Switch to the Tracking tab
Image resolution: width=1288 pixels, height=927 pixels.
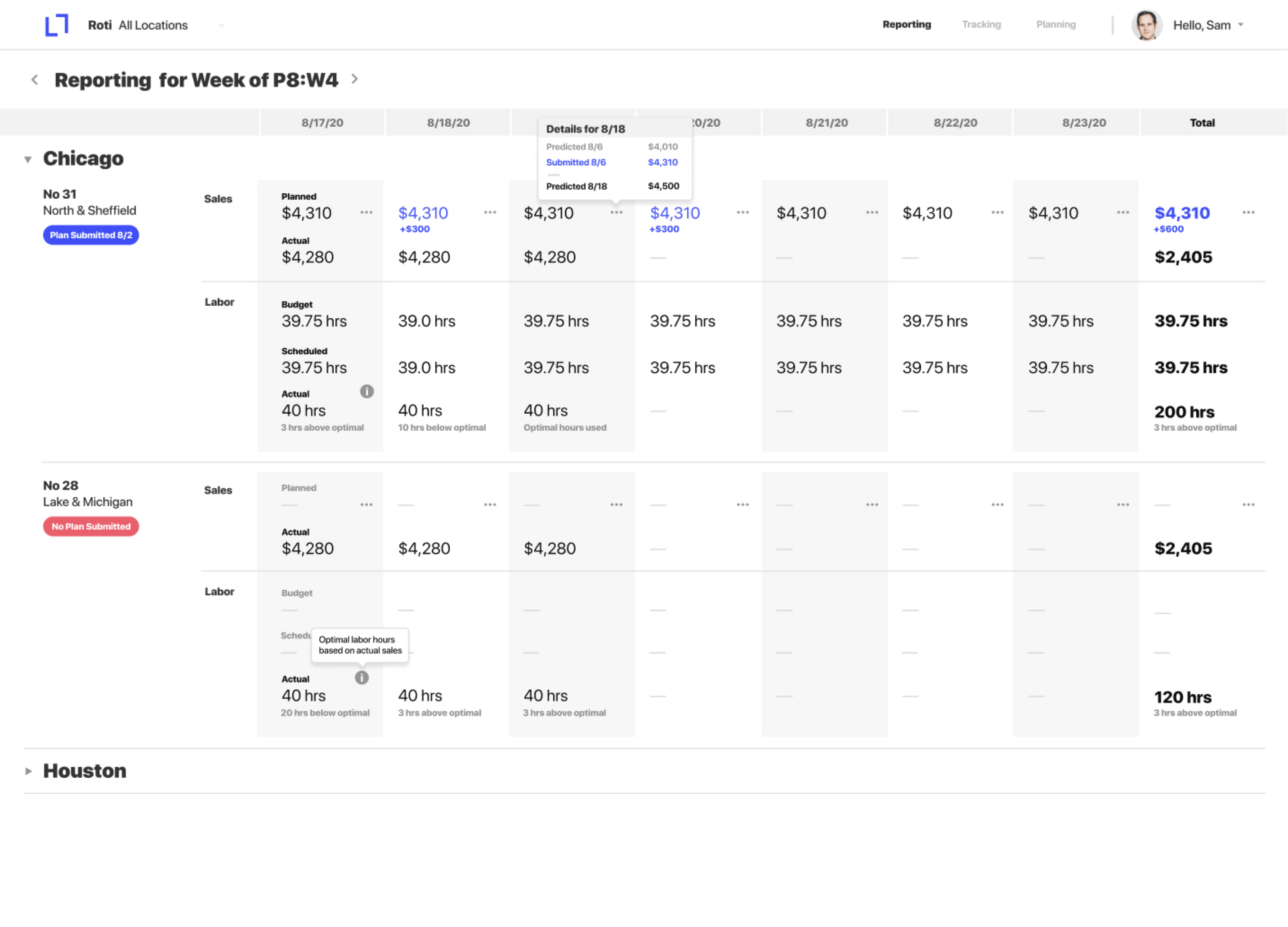pyautogui.click(x=981, y=24)
